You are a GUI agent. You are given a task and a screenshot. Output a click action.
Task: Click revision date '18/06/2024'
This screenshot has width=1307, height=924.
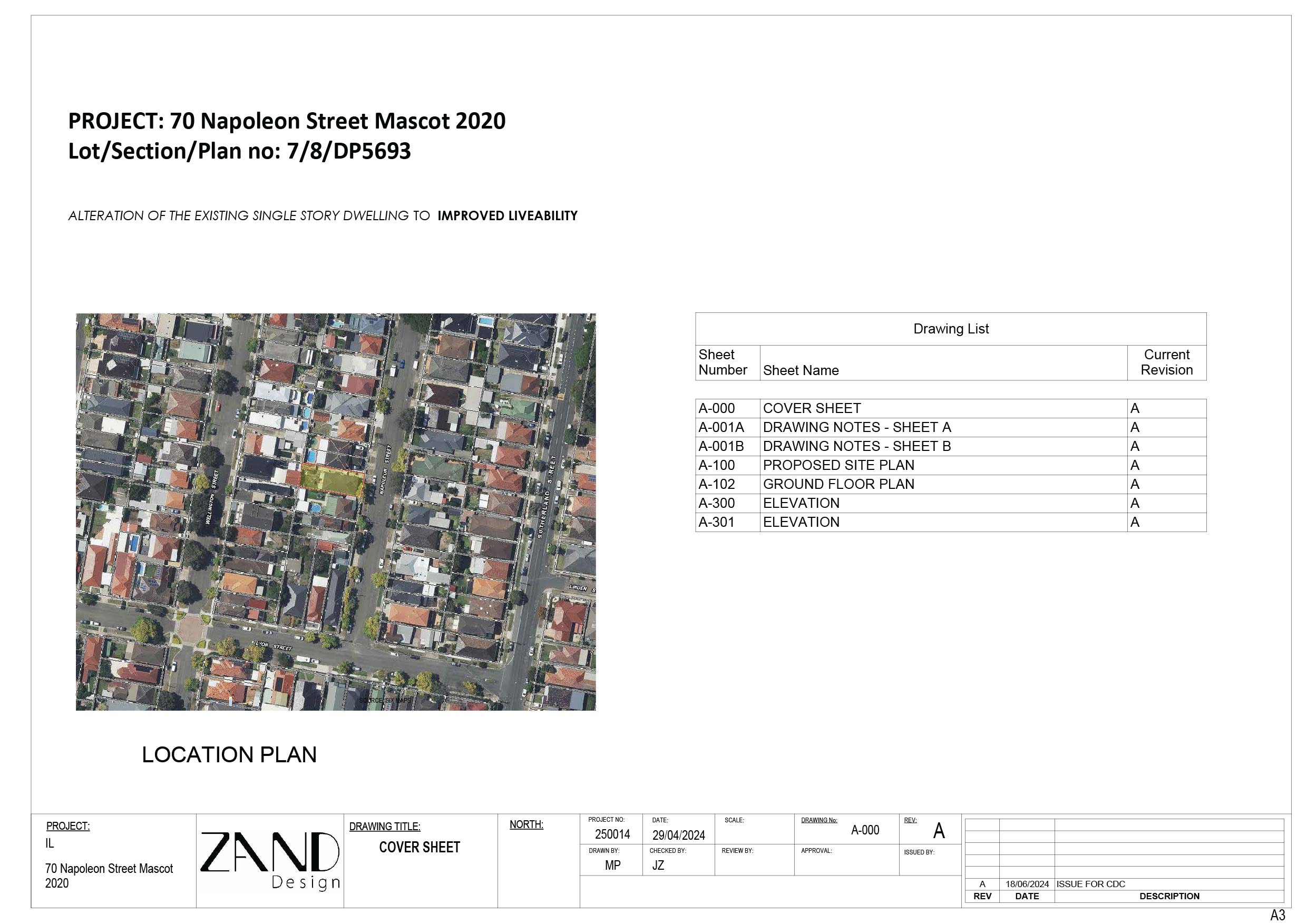(x=1027, y=884)
